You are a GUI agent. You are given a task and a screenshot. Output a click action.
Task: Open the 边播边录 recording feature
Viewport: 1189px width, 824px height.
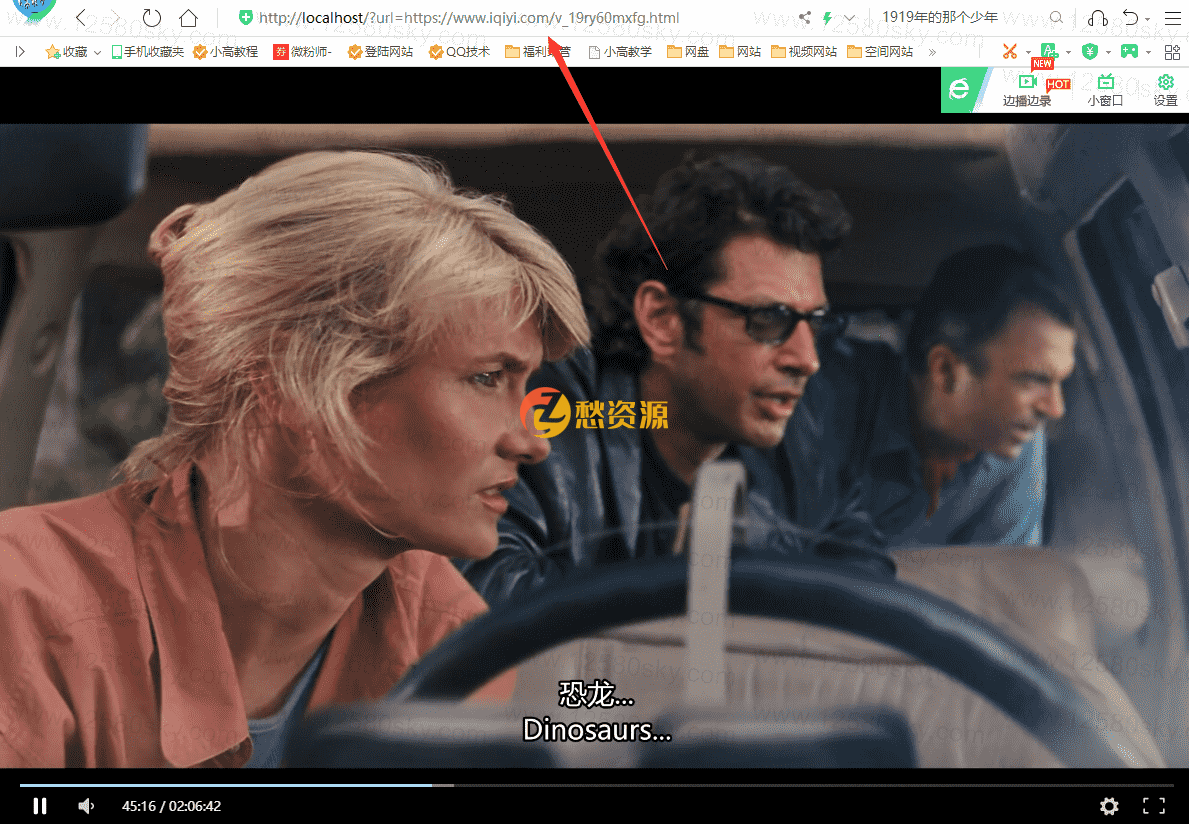(x=1027, y=90)
